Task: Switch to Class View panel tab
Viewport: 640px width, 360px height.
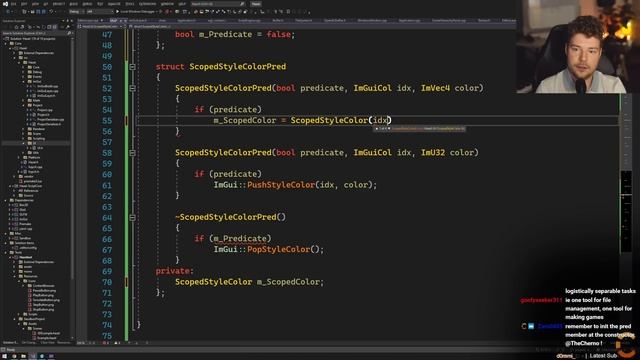Action: 47,342
